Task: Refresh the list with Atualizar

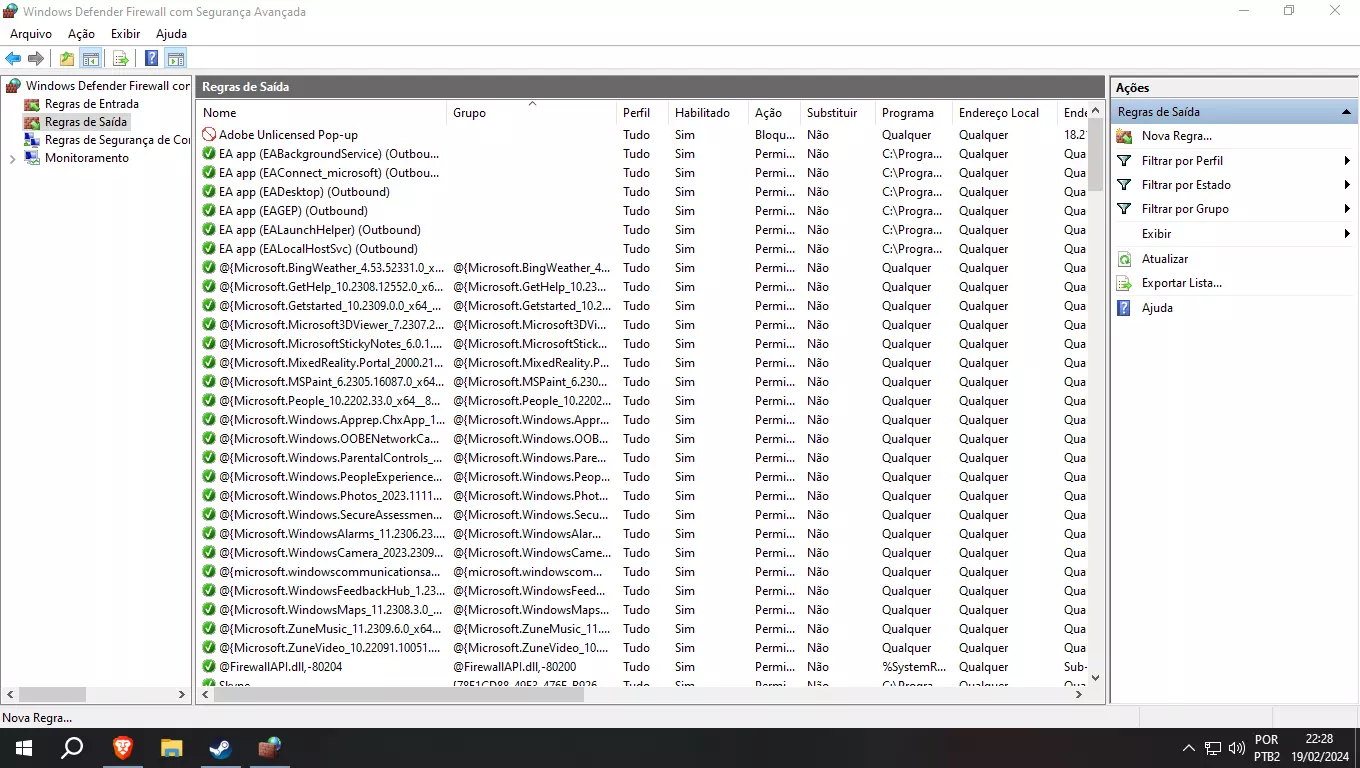Action: (x=1165, y=259)
